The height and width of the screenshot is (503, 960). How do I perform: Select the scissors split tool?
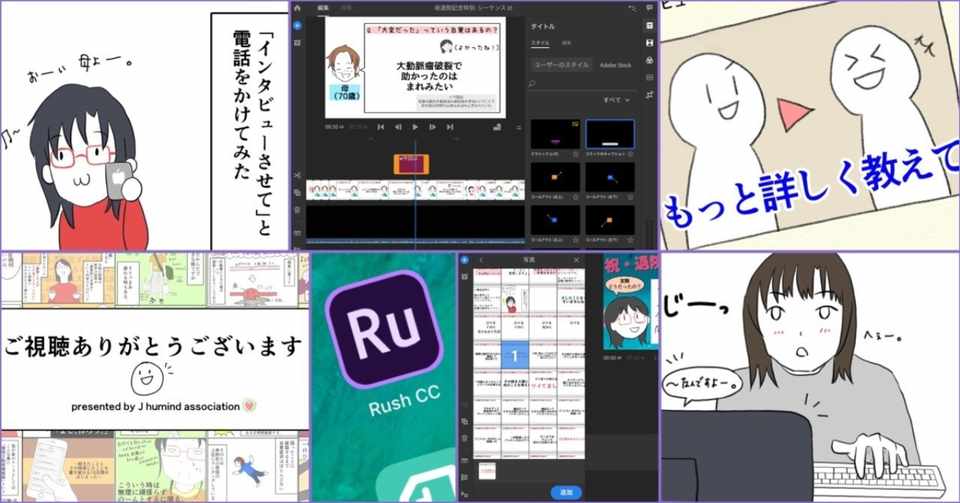297,176
